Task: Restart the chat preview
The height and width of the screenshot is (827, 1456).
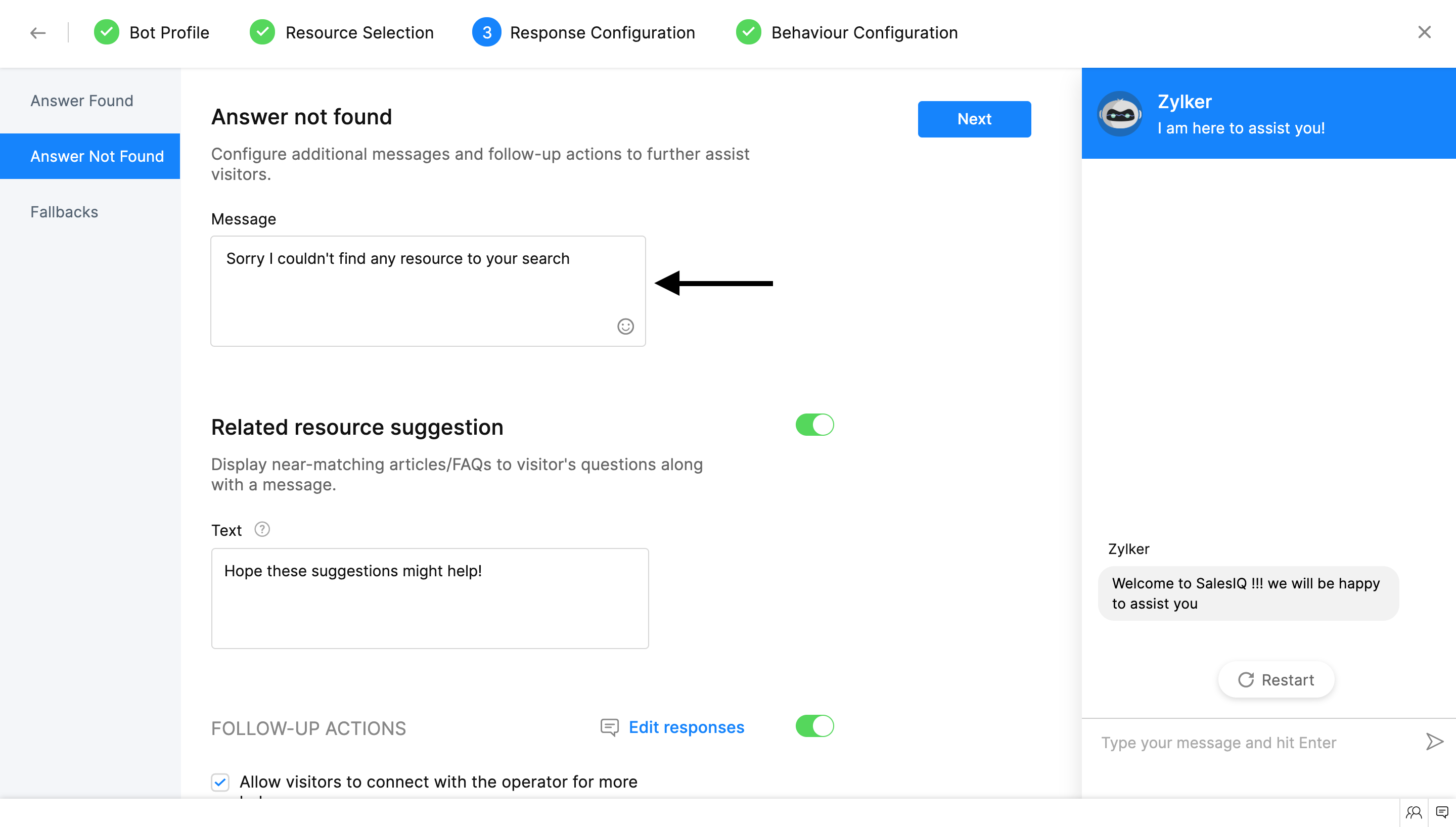Action: 1276,680
